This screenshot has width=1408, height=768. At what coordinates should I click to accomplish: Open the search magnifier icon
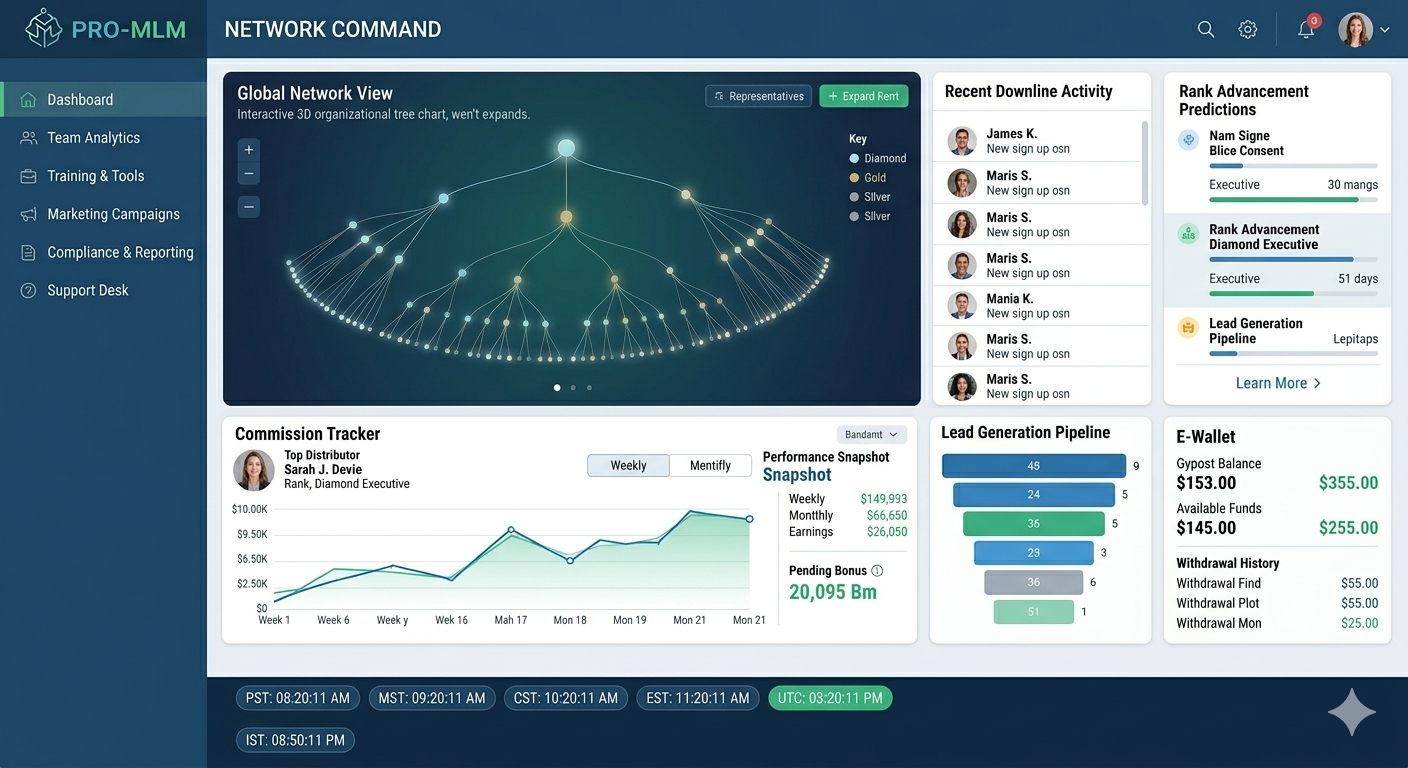click(x=1206, y=30)
